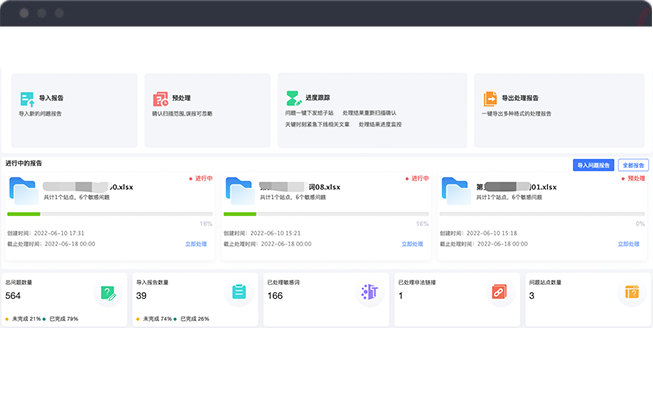
Task: Click the 进行中 status on the 08.xlsx report
Action: 417,178
